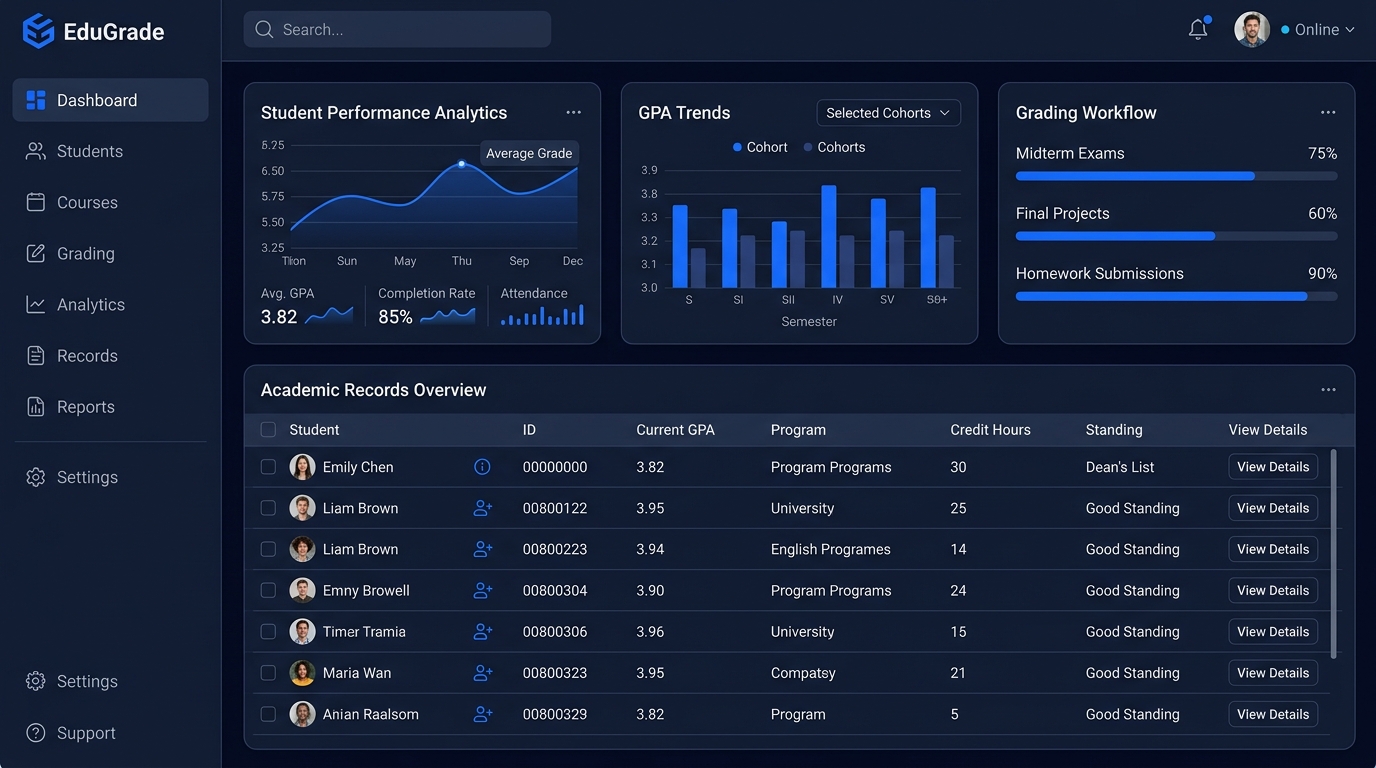The height and width of the screenshot is (768, 1376).
Task: Click the Reports file icon
Action: coord(36,406)
